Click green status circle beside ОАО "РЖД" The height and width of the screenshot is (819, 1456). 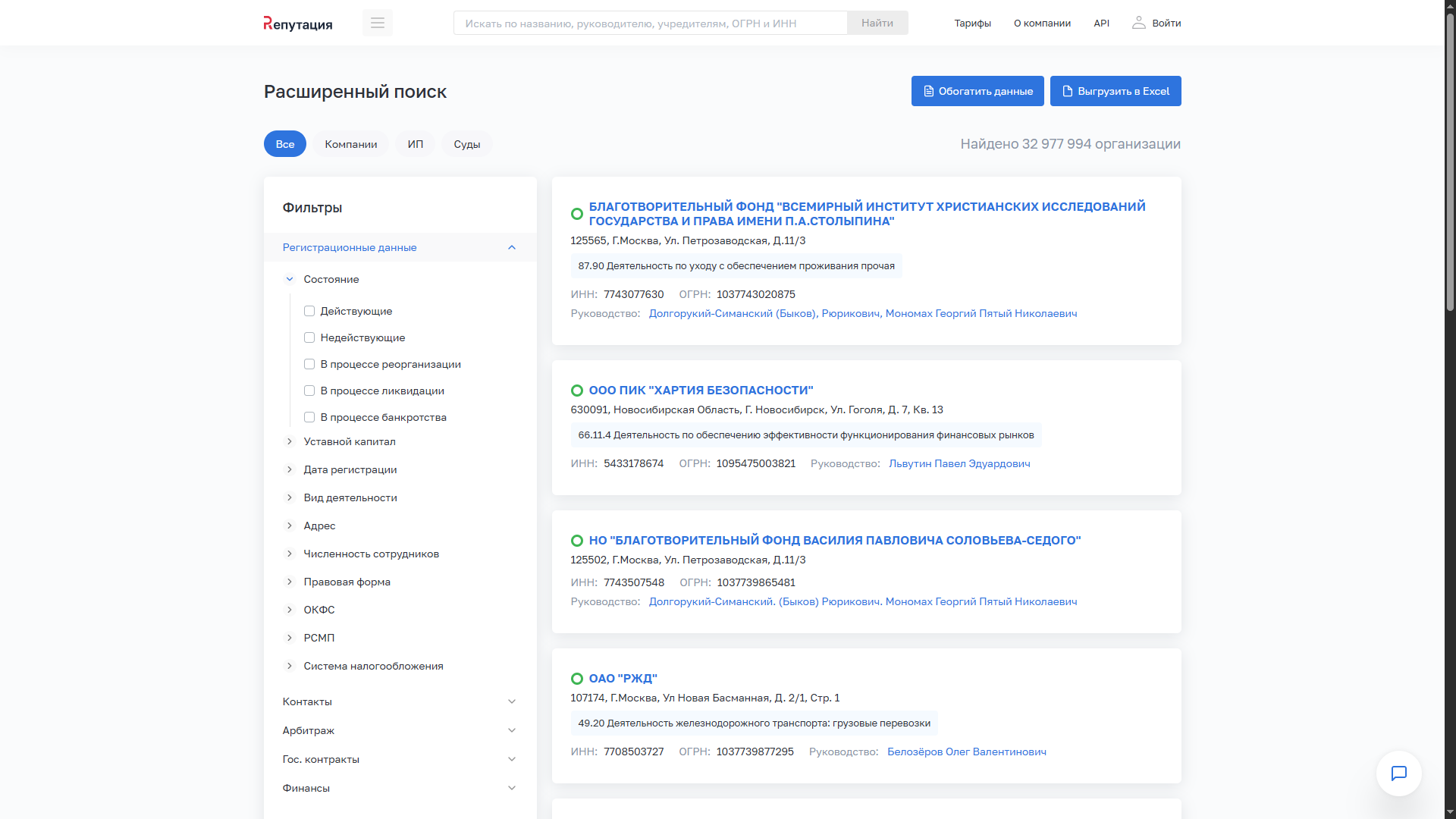(576, 679)
